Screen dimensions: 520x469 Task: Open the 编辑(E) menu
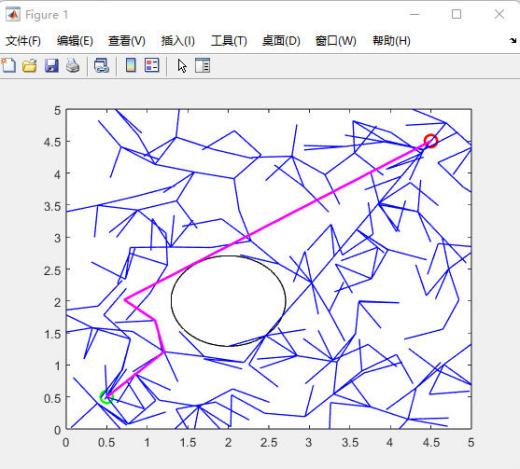click(75, 41)
